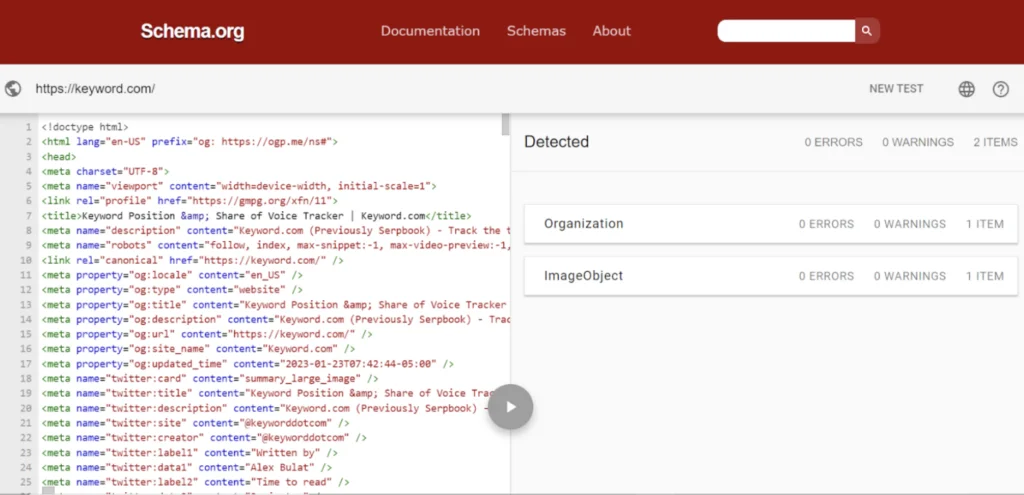Click the og:updated_time meta line

248,364
